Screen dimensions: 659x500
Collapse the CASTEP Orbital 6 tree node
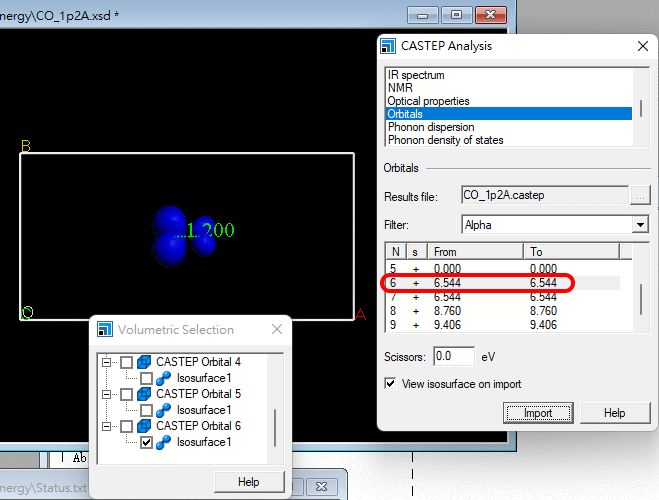106,426
